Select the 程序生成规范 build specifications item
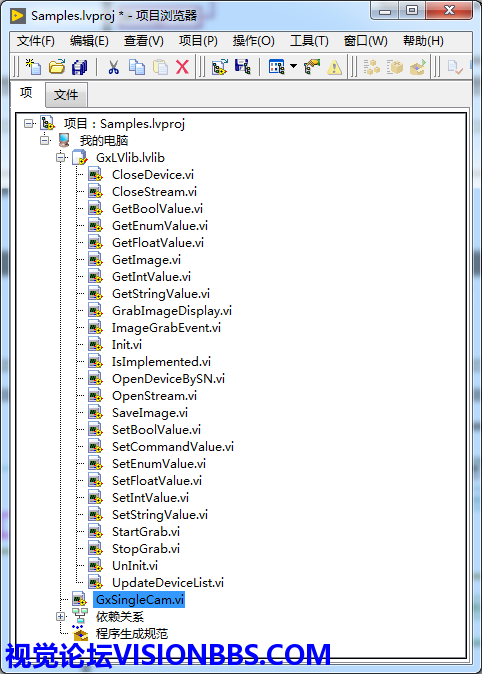The width and height of the screenshot is (482, 674). (132, 634)
